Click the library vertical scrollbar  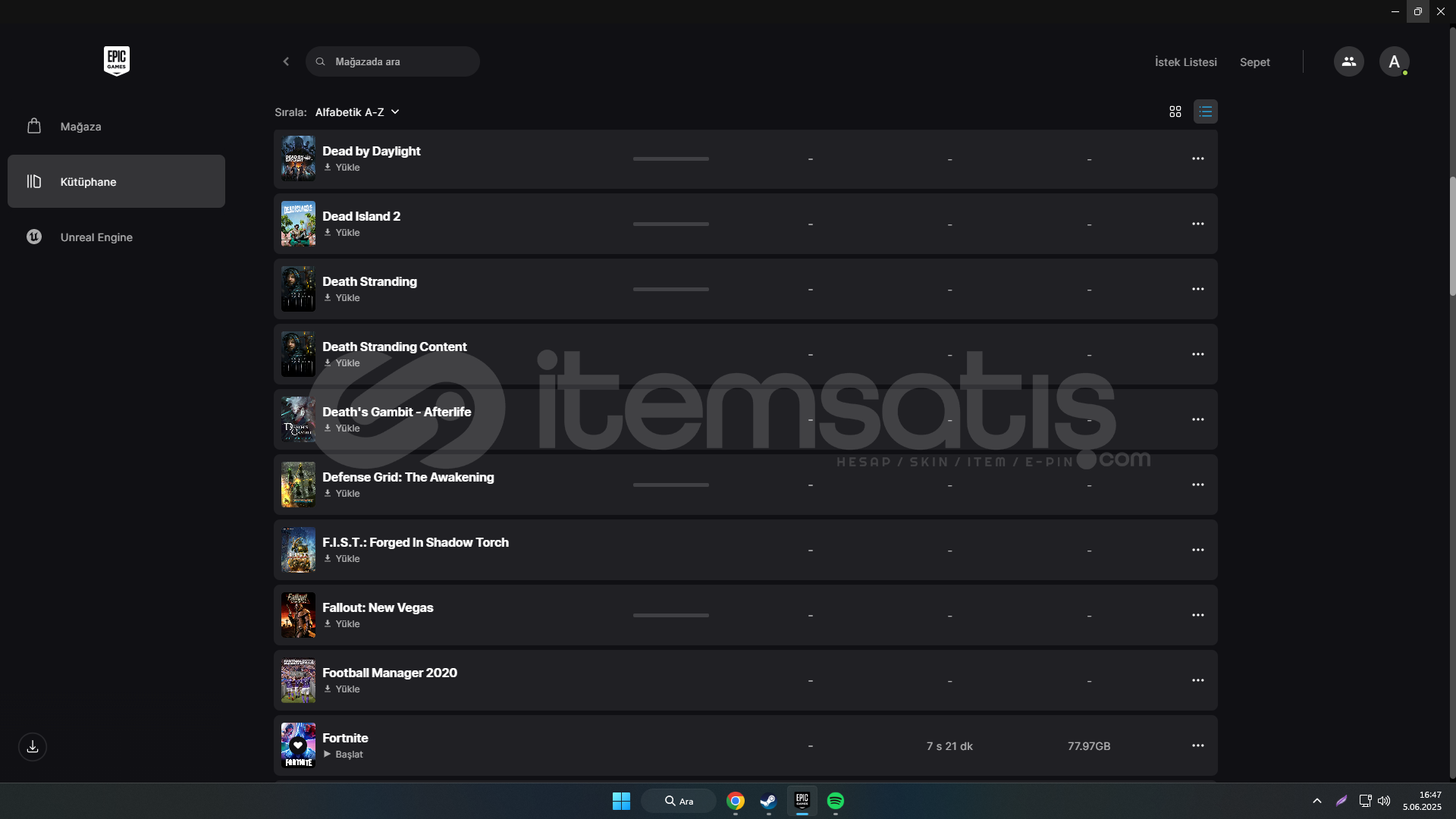click(1452, 236)
